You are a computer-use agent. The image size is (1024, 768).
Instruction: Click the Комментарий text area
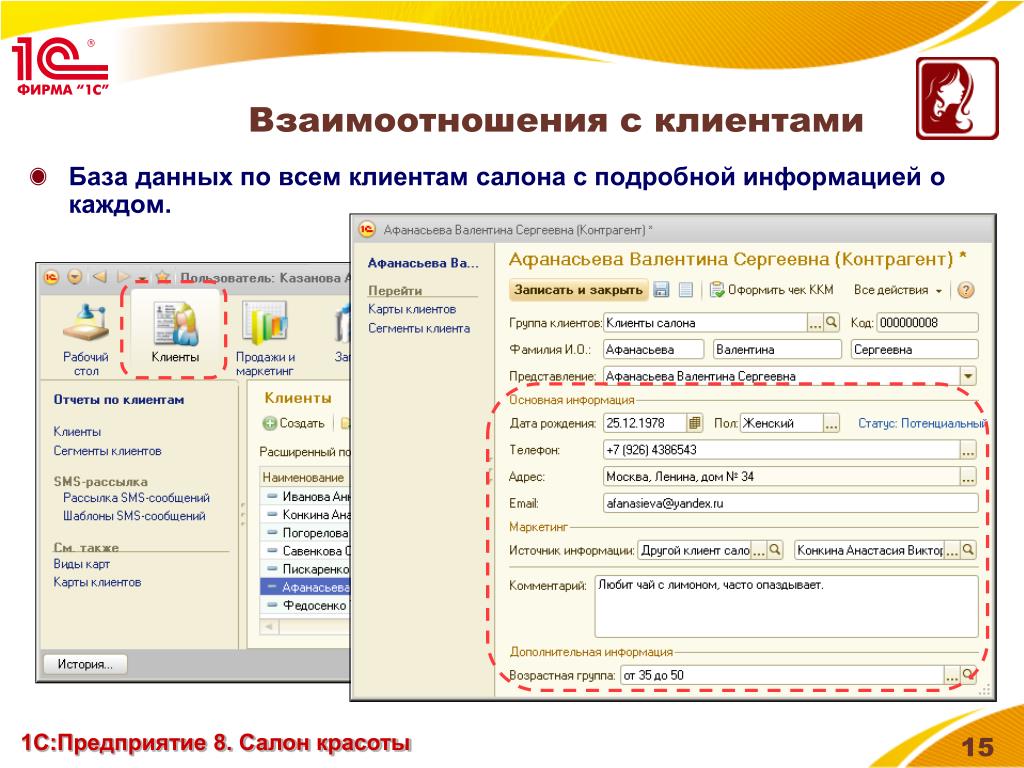tap(786, 606)
